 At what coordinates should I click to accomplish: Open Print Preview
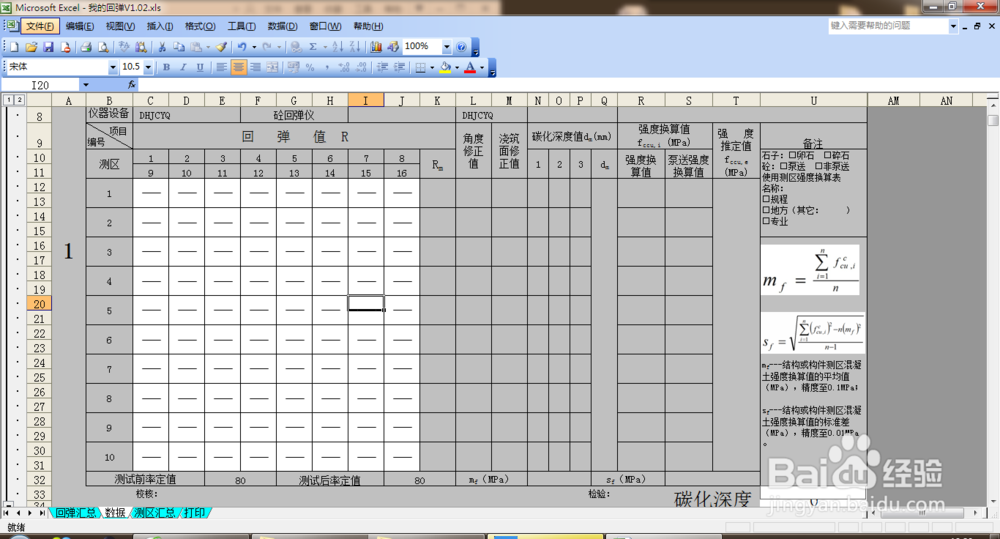[x=103, y=47]
